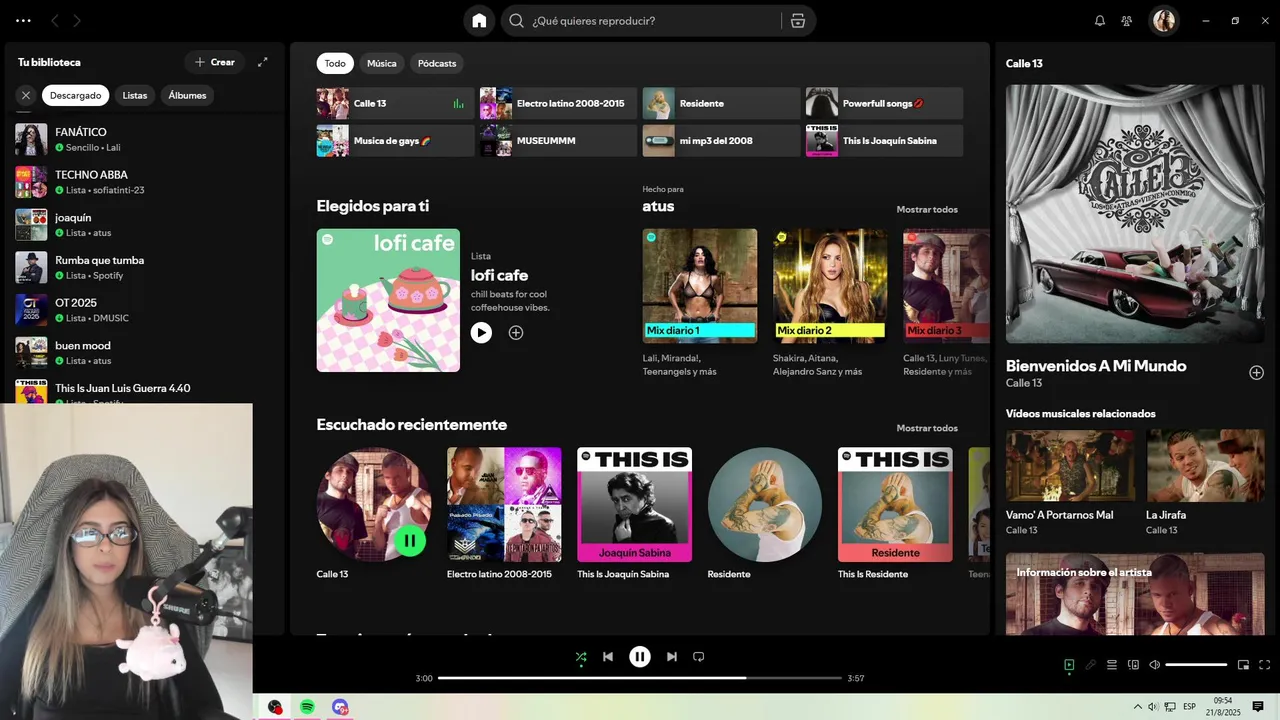Show lyrics with microphone icon
This screenshot has width=1280, height=720.
click(1091, 665)
